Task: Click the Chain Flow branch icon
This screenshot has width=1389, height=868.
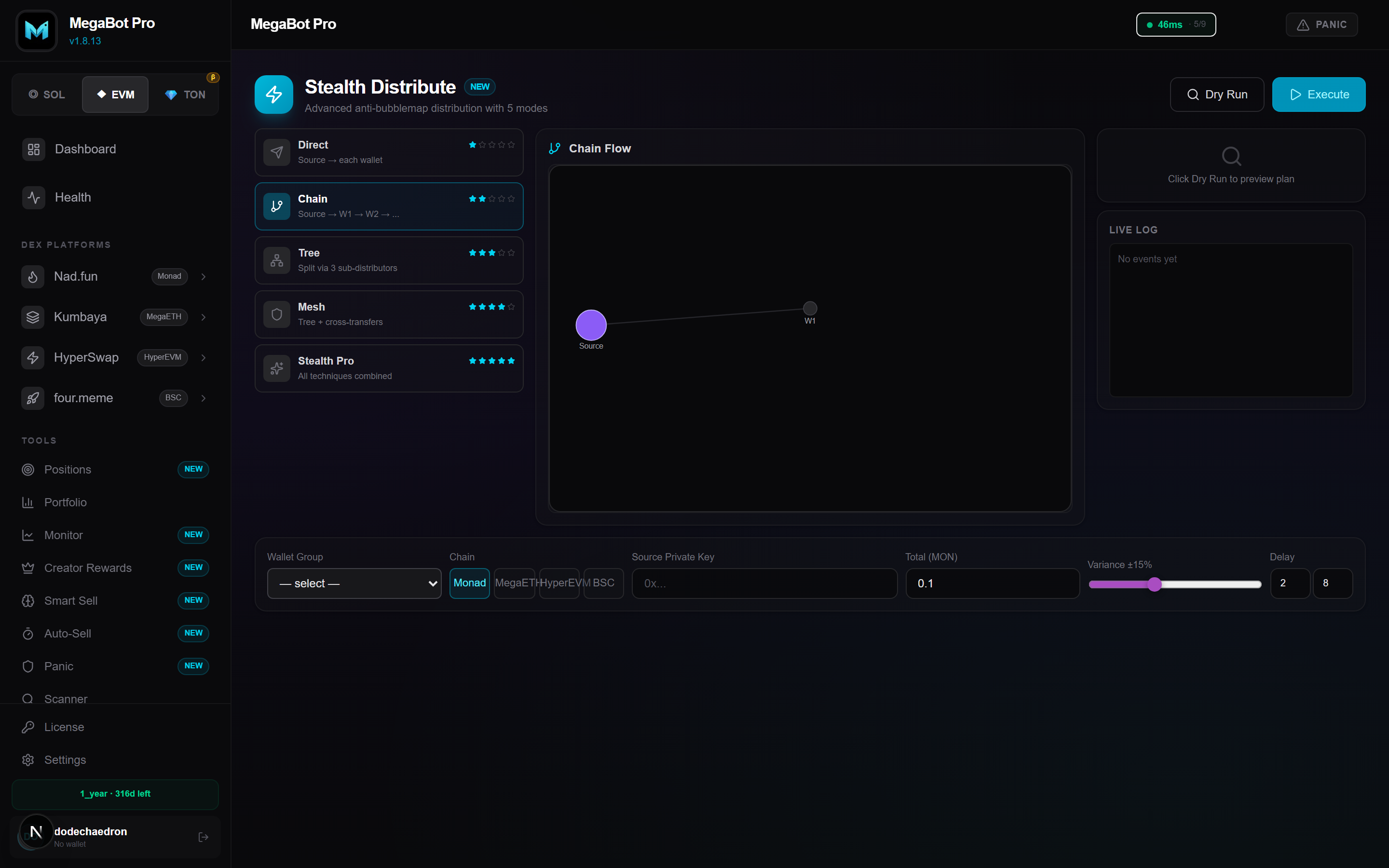Action: (x=555, y=149)
